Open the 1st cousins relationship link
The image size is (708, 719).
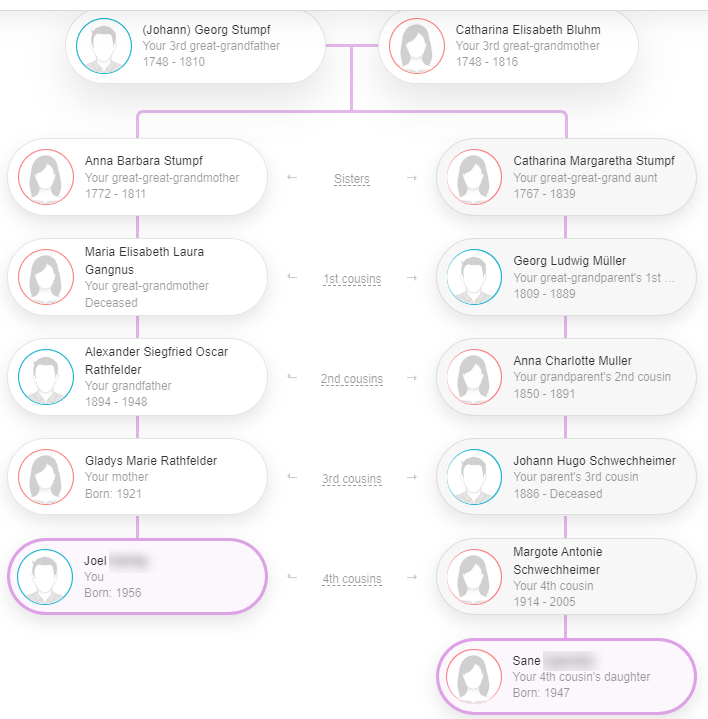tap(352, 279)
